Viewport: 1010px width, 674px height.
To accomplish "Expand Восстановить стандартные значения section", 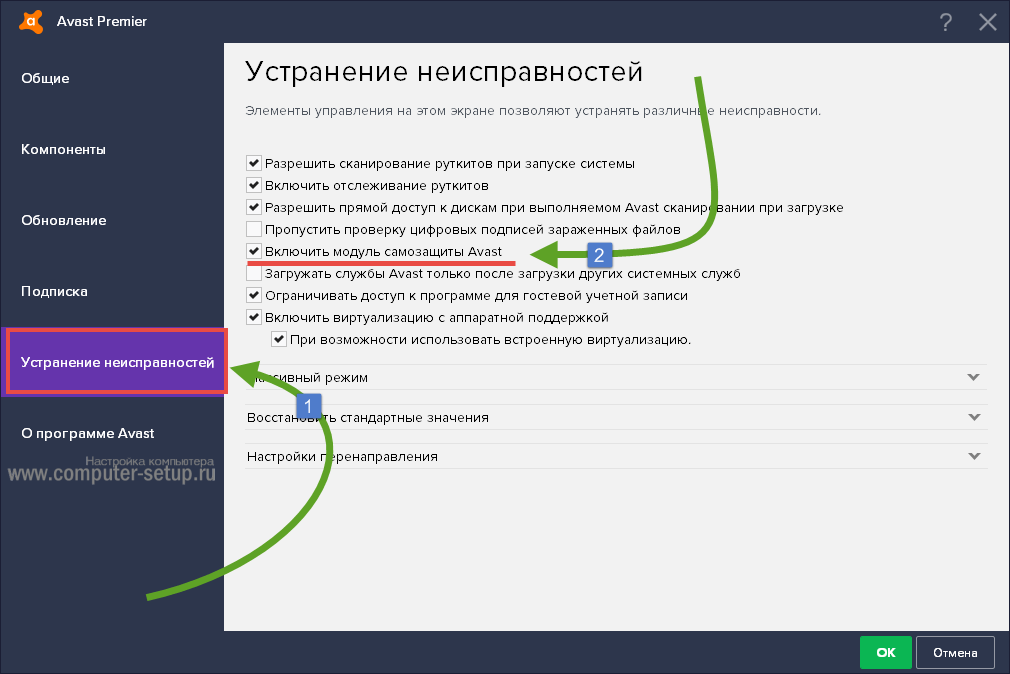I will tap(973, 417).
